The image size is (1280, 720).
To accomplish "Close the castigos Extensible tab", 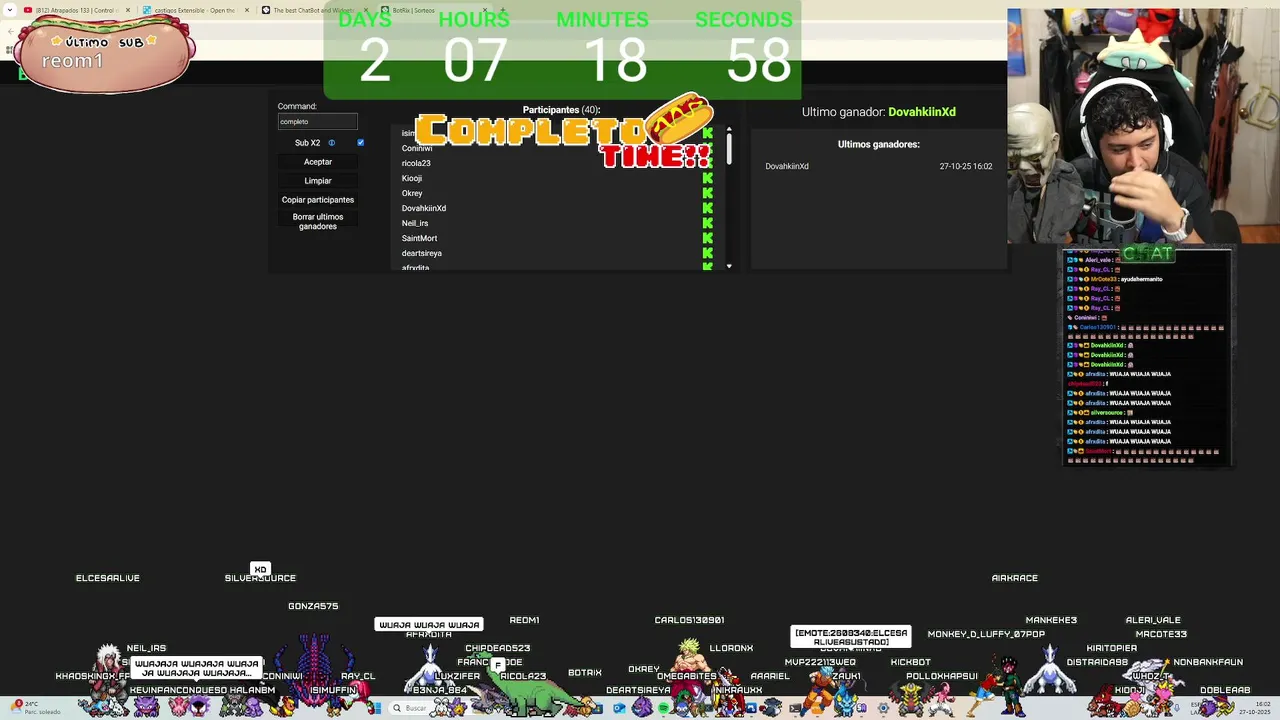I will 247,10.
